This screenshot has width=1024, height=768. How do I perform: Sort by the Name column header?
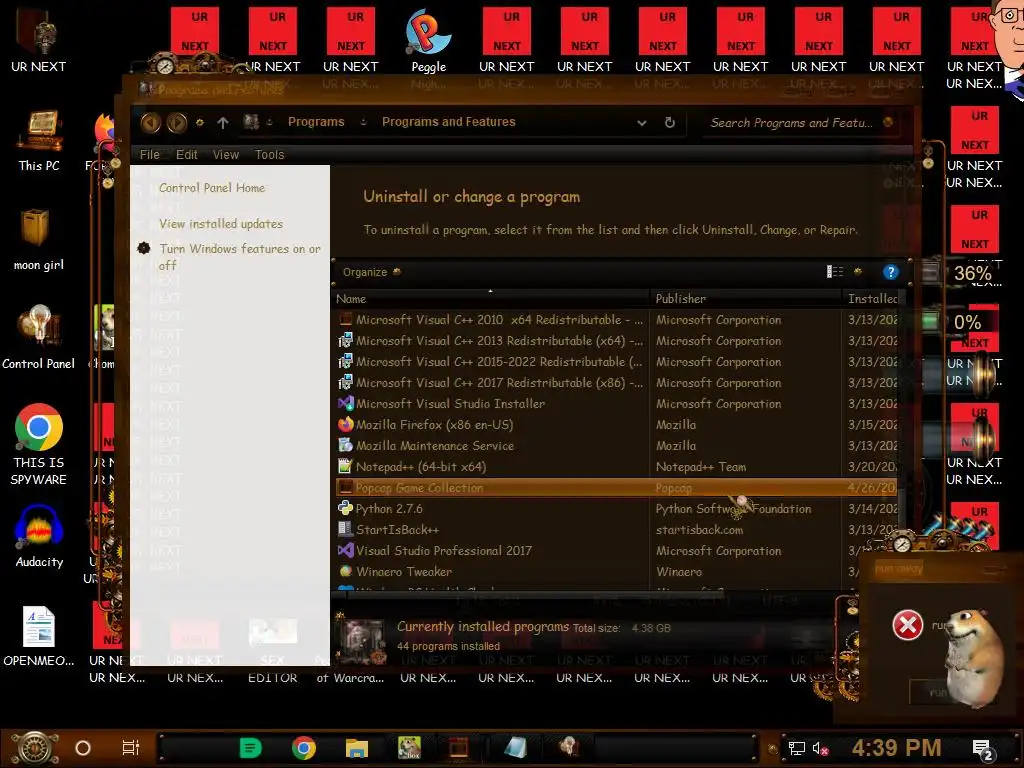pyautogui.click(x=491, y=298)
